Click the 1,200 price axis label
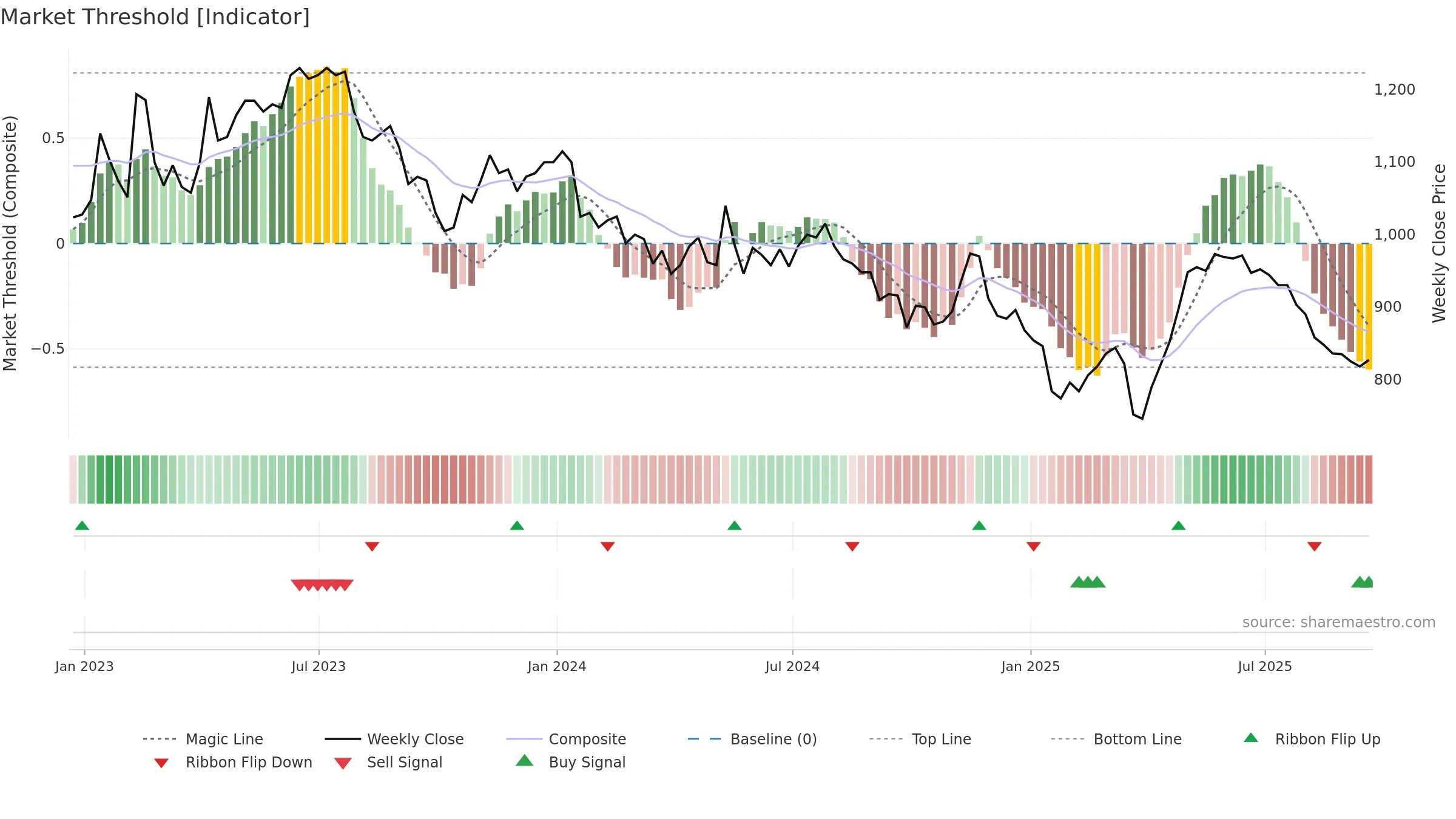This screenshot has height=819, width=1456. (x=1395, y=90)
